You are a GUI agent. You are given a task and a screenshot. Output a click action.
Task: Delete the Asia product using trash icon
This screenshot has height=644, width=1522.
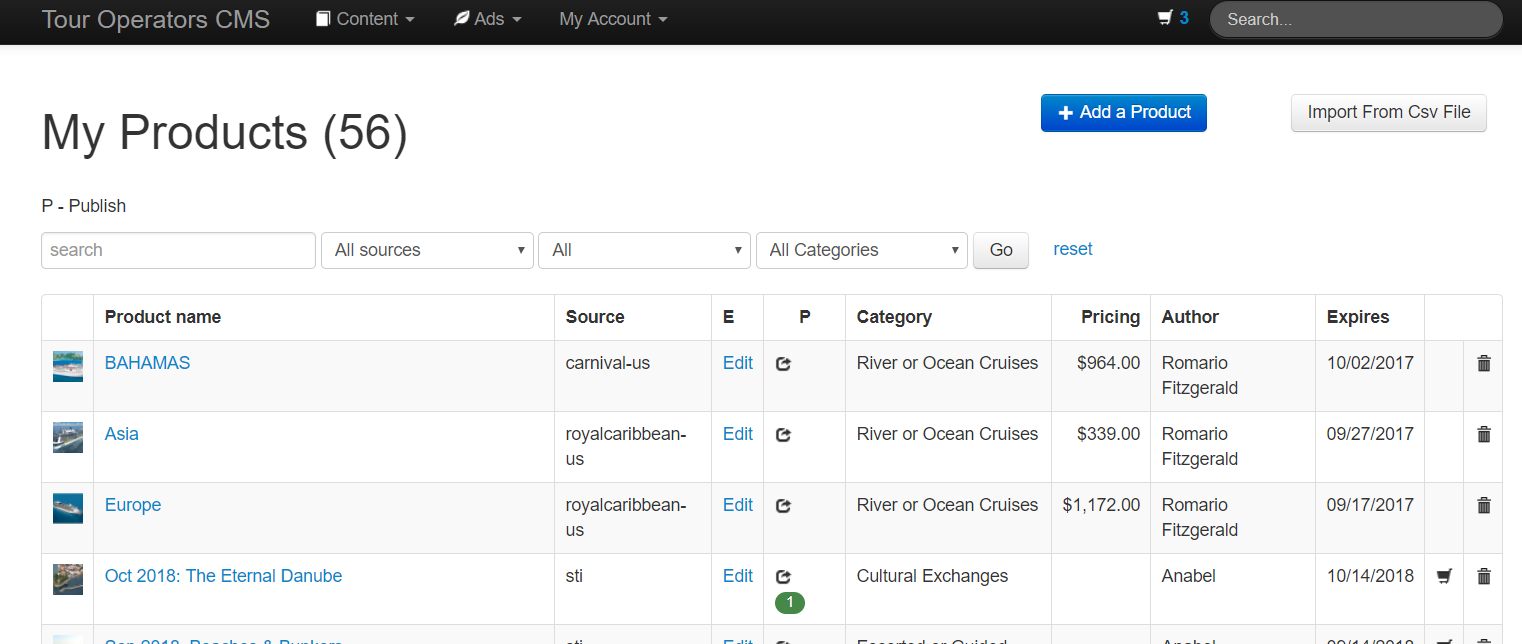pyautogui.click(x=1484, y=435)
